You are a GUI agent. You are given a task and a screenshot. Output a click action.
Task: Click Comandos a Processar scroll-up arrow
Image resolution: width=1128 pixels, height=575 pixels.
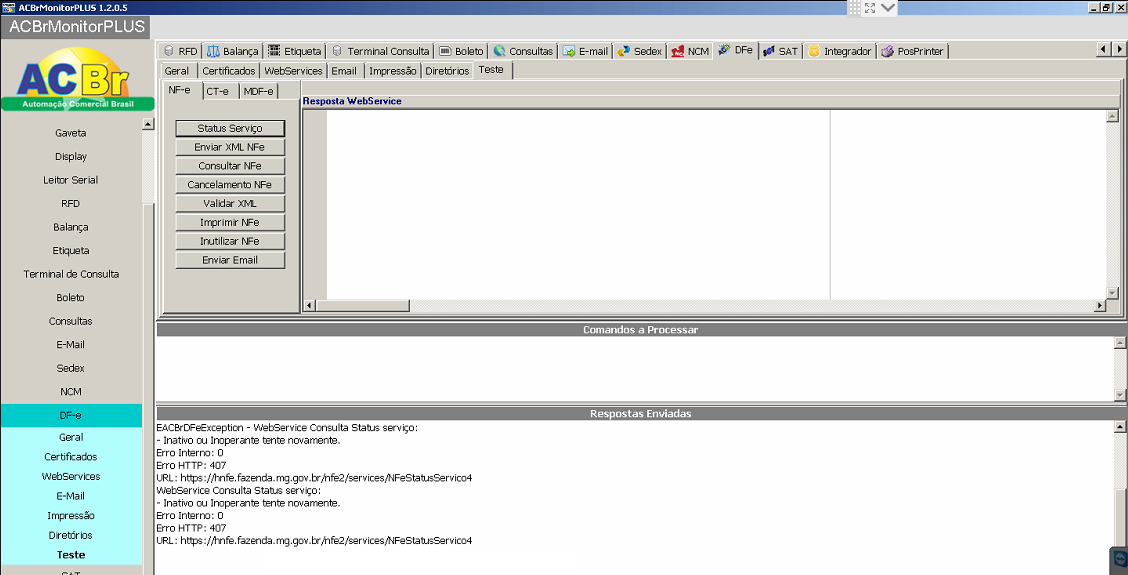tap(1119, 343)
